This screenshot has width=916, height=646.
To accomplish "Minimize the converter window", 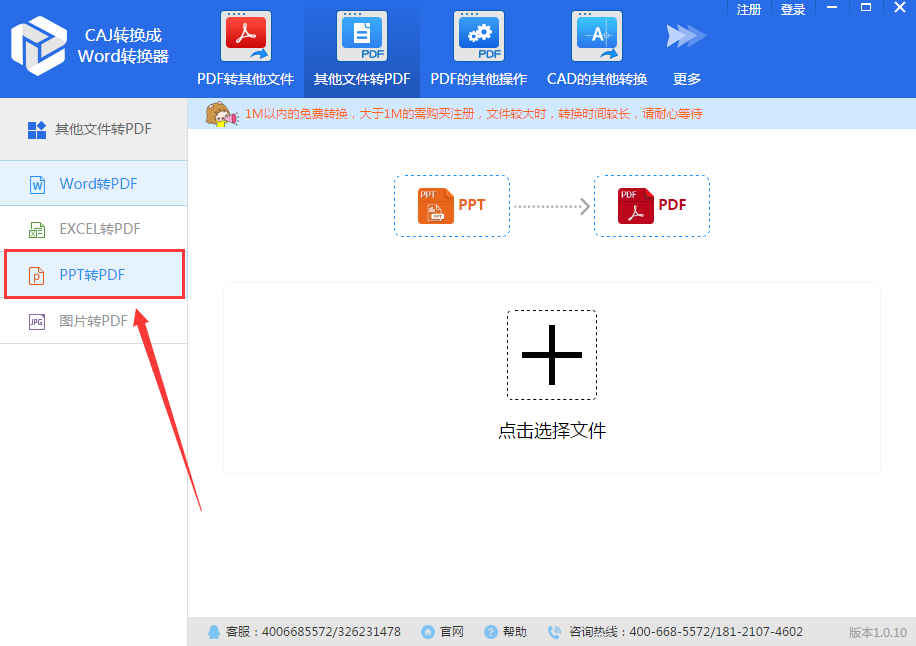I will click(832, 8).
